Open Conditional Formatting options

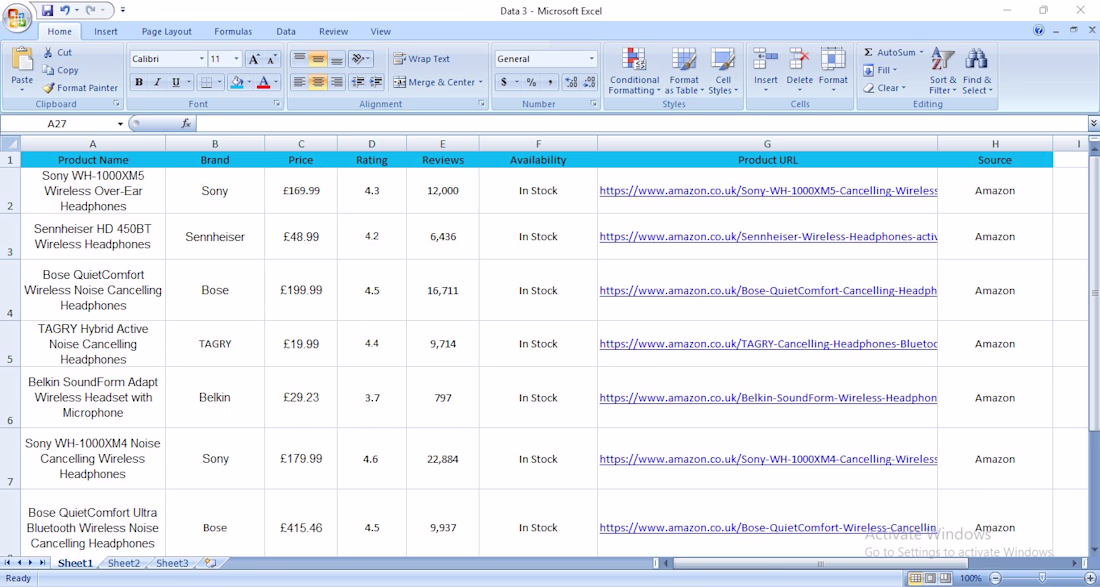tap(633, 72)
